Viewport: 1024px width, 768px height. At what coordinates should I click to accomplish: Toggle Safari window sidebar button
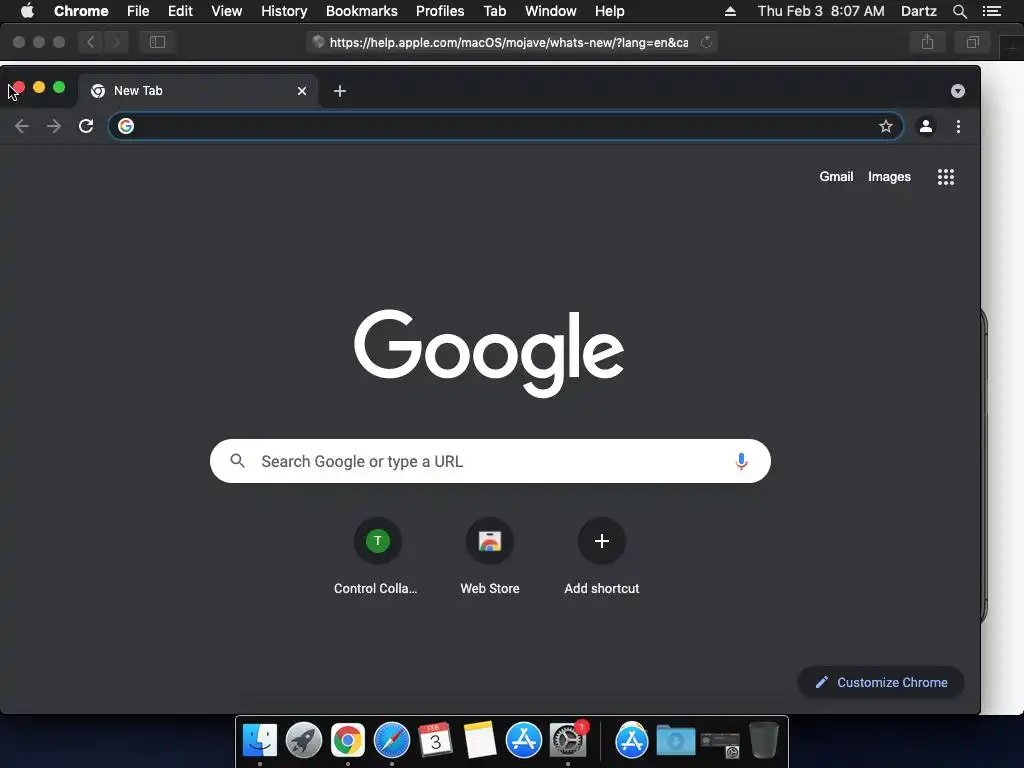(x=157, y=42)
